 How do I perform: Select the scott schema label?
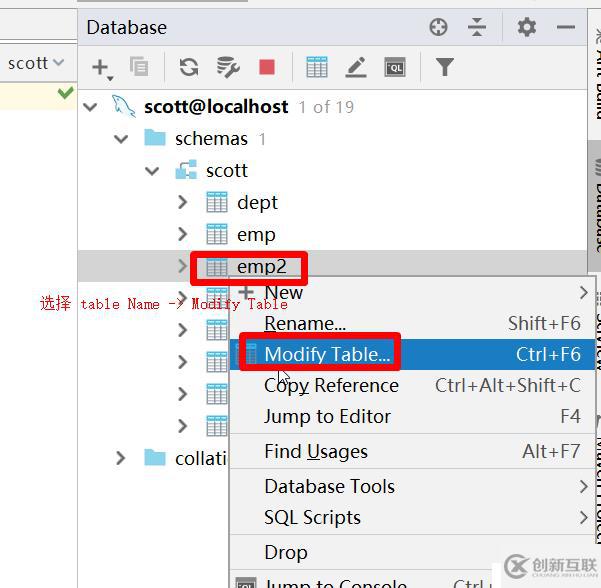point(227,170)
